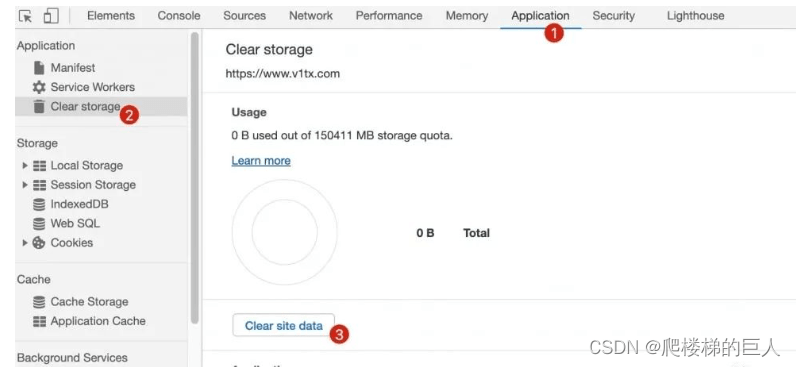Expand the Session Storage tree arrow
796x367 pixels.
point(25,185)
